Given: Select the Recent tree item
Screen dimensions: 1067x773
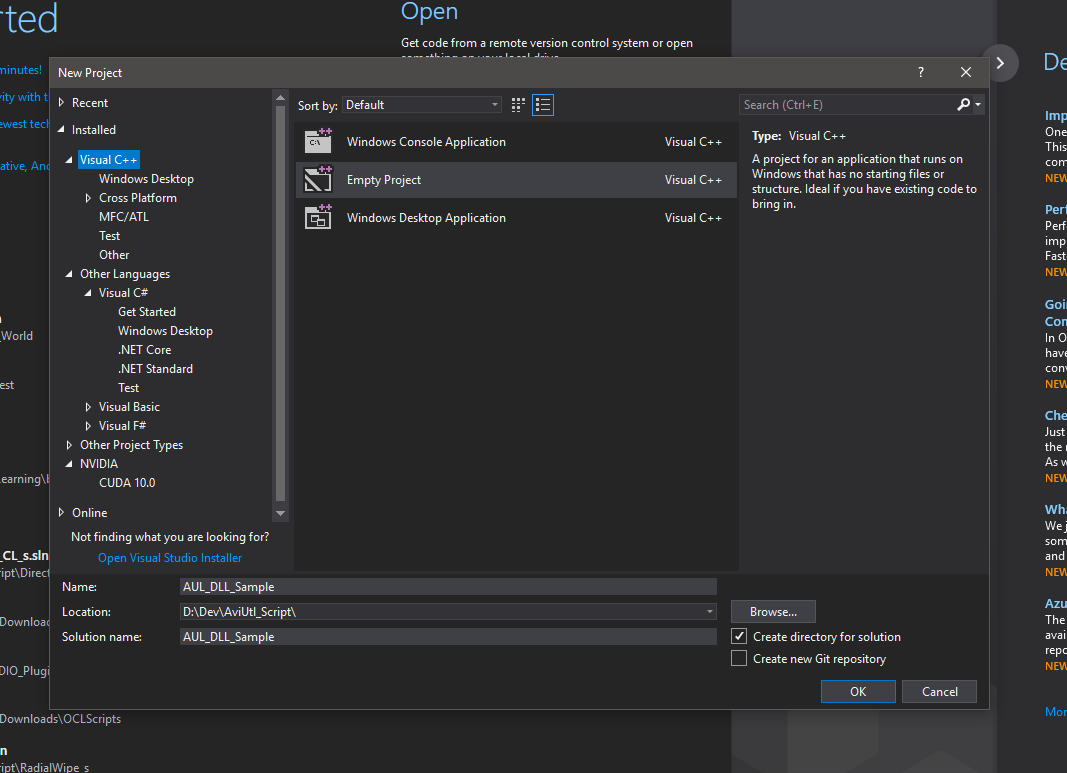Looking at the screenshot, I should pos(89,102).
